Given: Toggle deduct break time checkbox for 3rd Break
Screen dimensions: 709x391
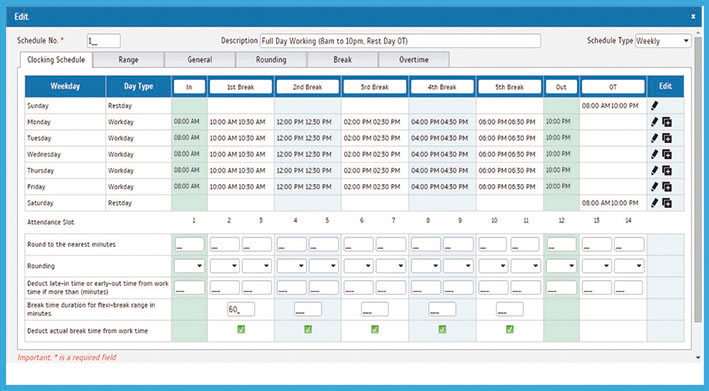Looking at the screenshot, I should click(x=375, y=330).
